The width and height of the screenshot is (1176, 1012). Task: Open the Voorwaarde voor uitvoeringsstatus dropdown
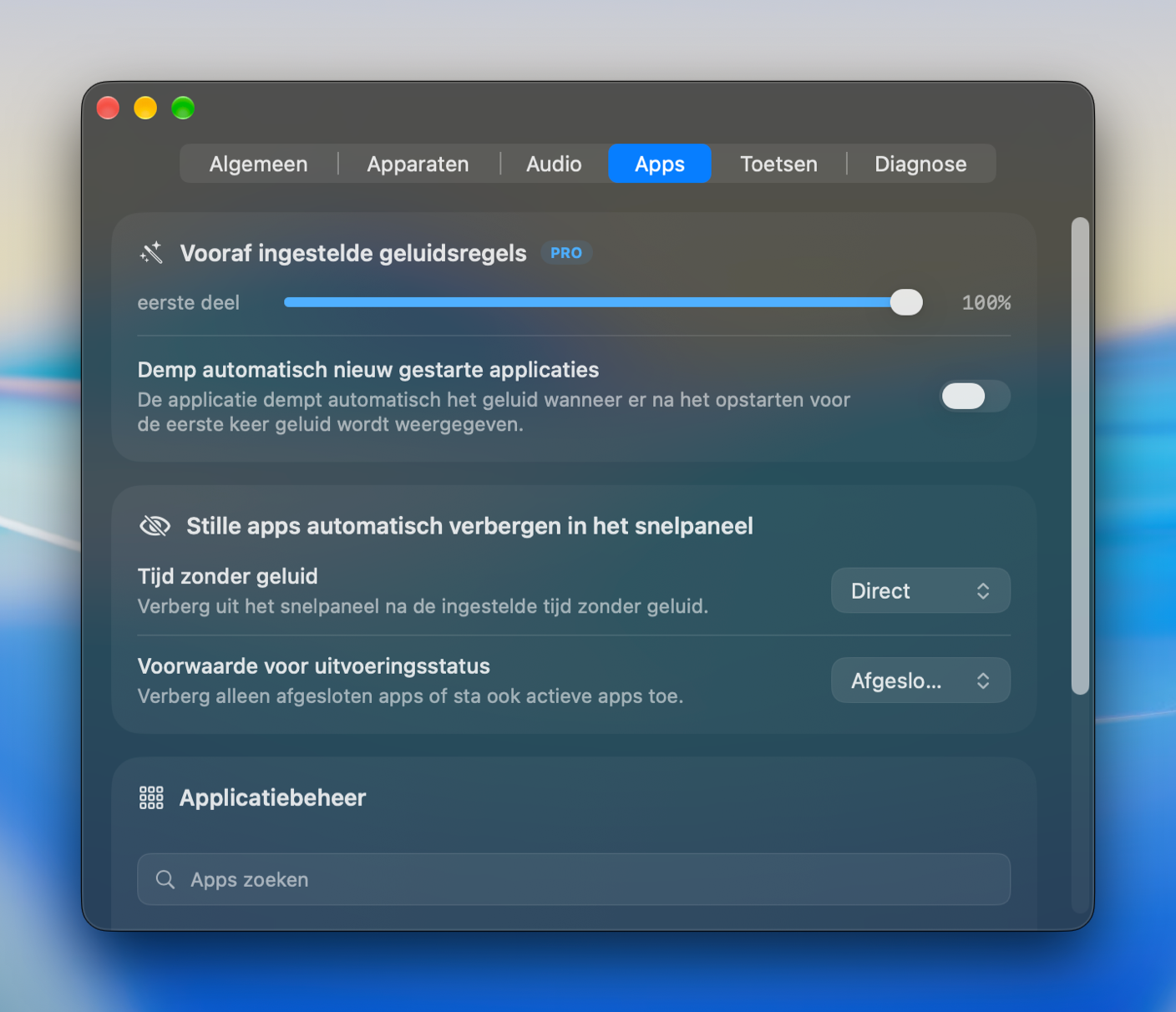click(x=920, y=681)
